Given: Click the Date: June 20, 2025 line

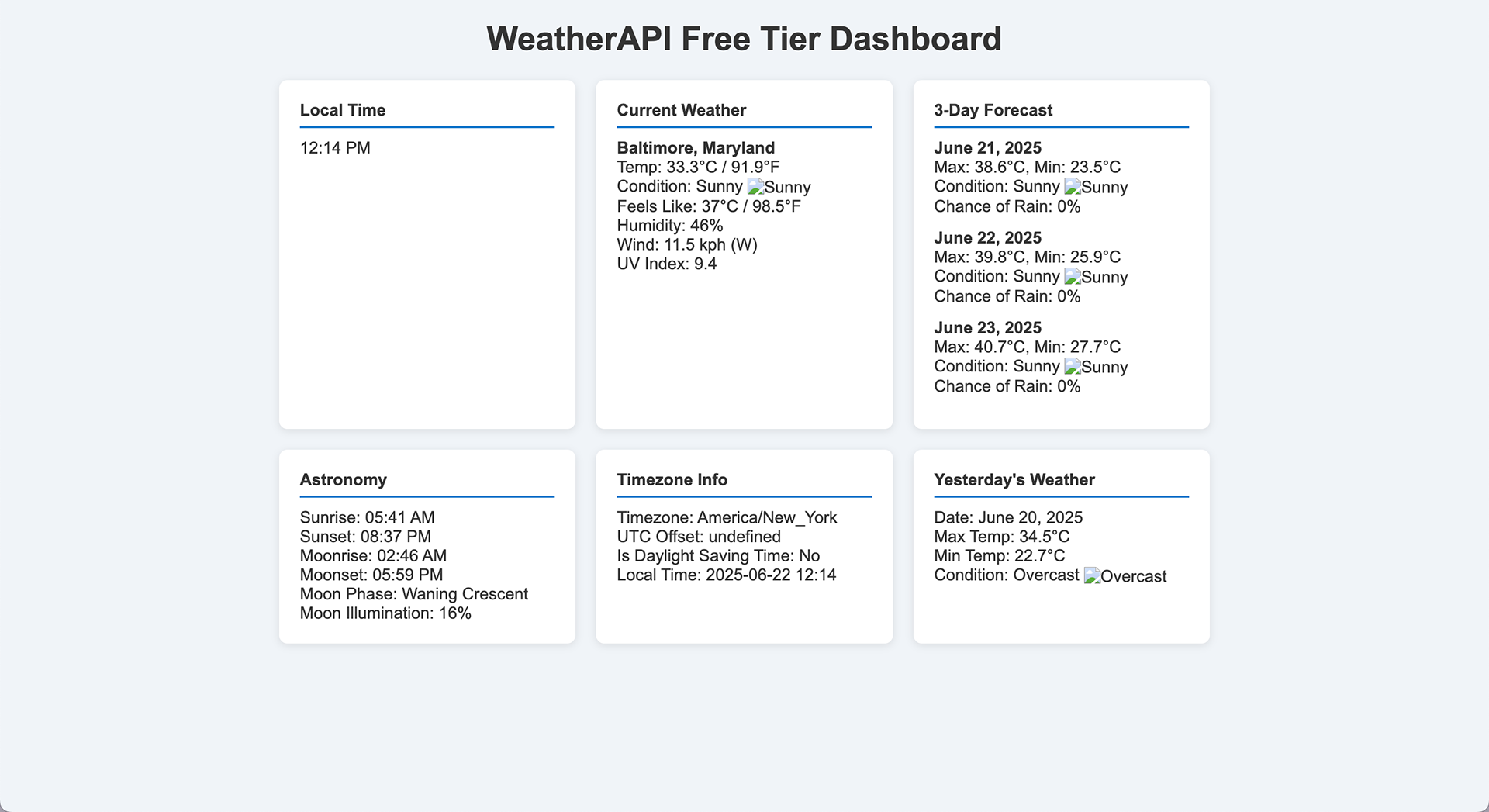Looking at the screenshot, I should [x=1008, y=517].
